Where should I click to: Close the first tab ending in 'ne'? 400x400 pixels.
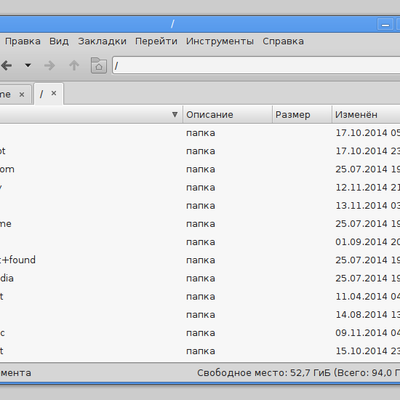point(22,95)
